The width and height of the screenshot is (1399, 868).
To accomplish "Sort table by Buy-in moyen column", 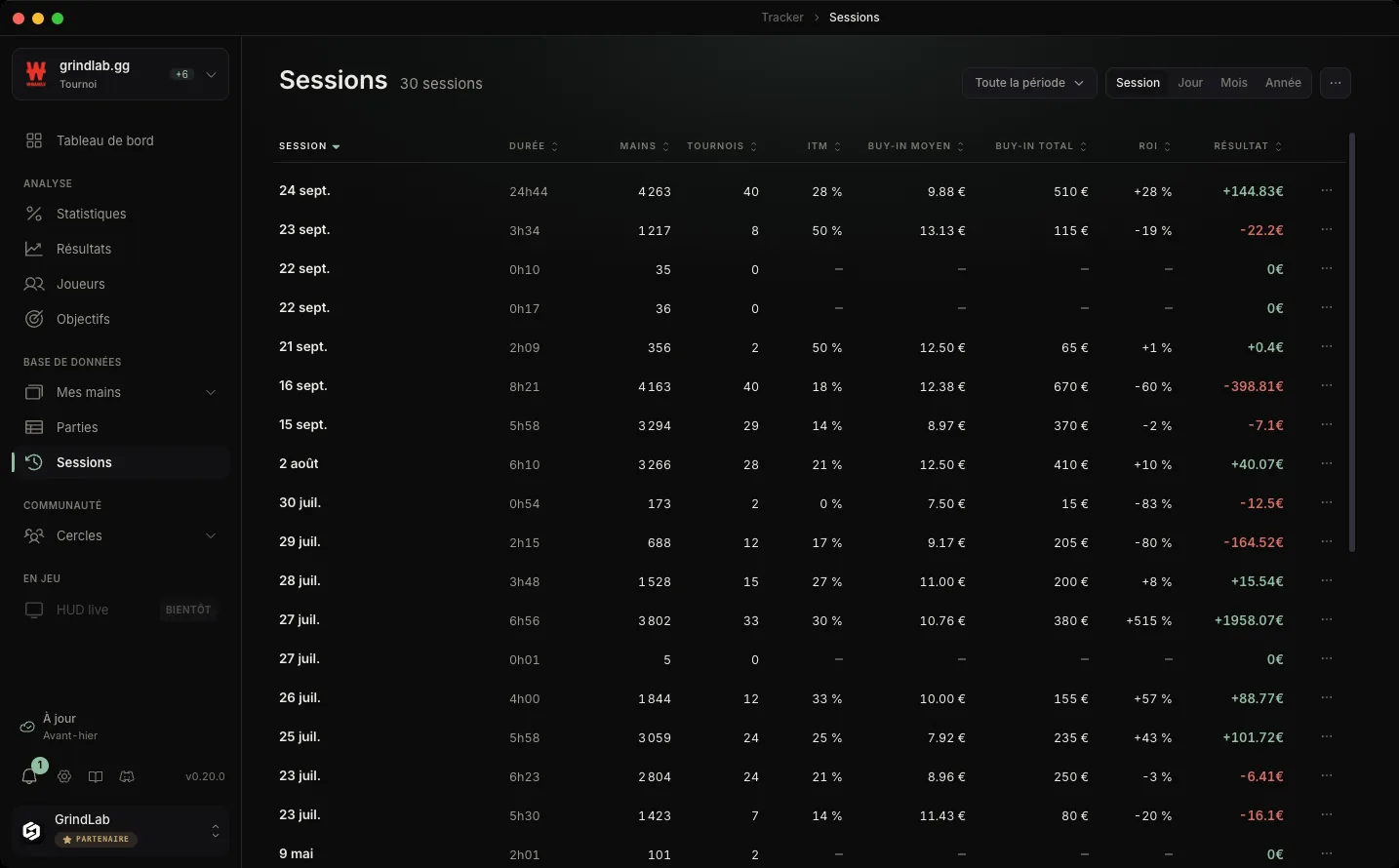I will click(916, 146).
